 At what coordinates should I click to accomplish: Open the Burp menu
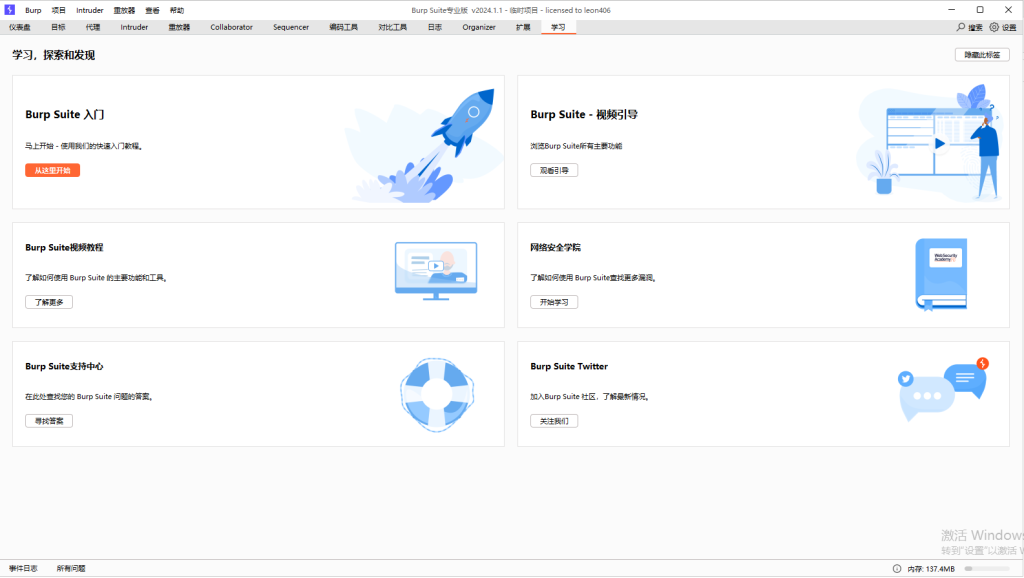tap(33, 10)
